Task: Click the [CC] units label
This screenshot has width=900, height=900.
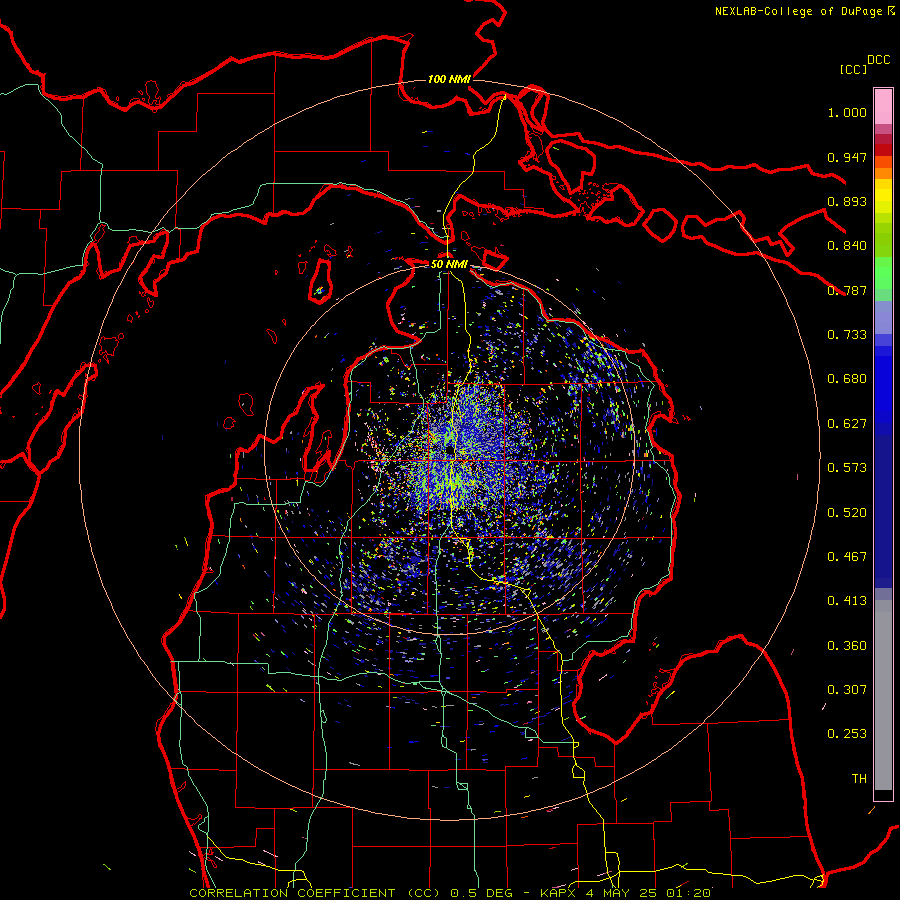Action: [853, 69]
